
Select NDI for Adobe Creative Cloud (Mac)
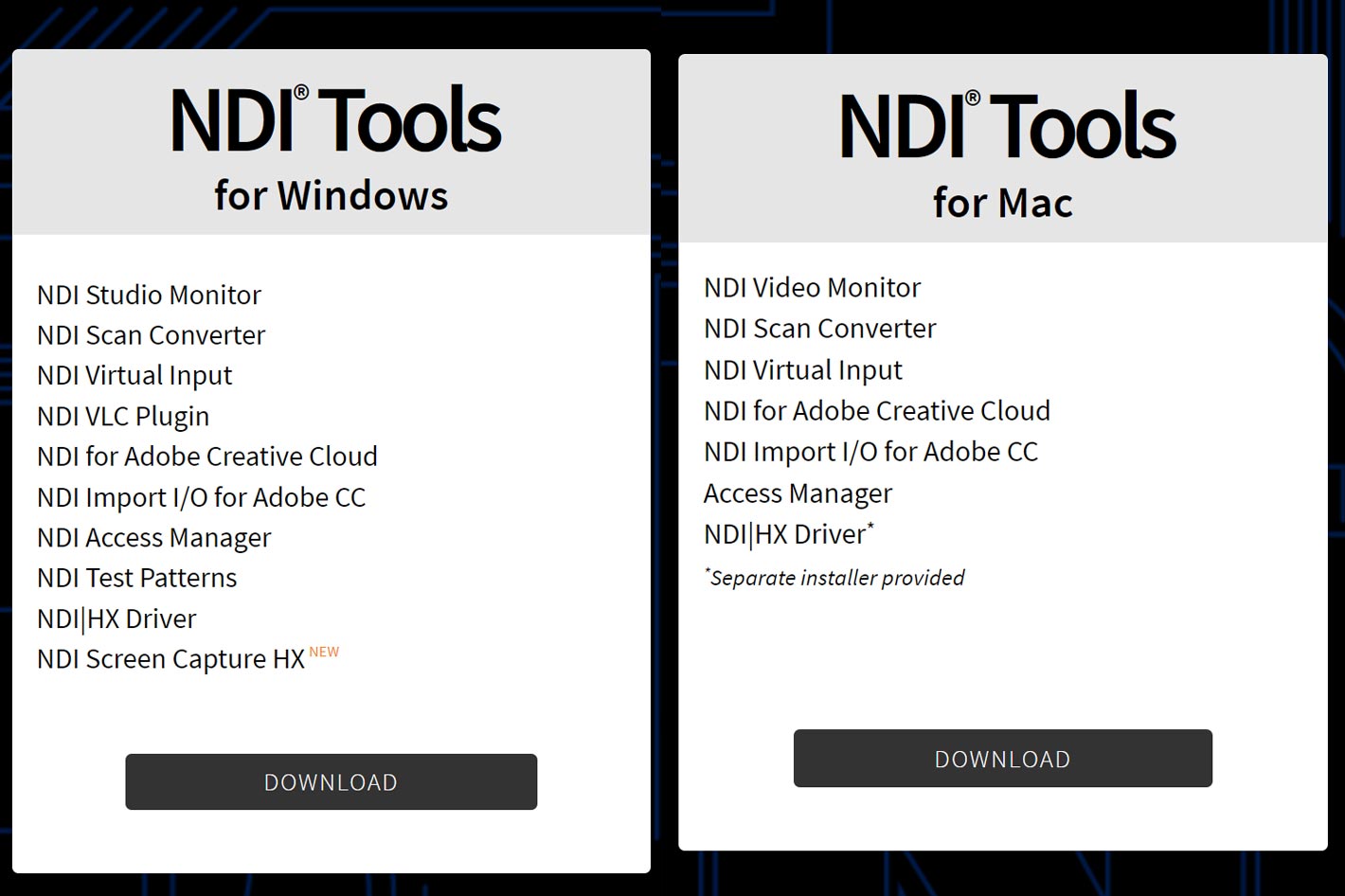[876, 410]
